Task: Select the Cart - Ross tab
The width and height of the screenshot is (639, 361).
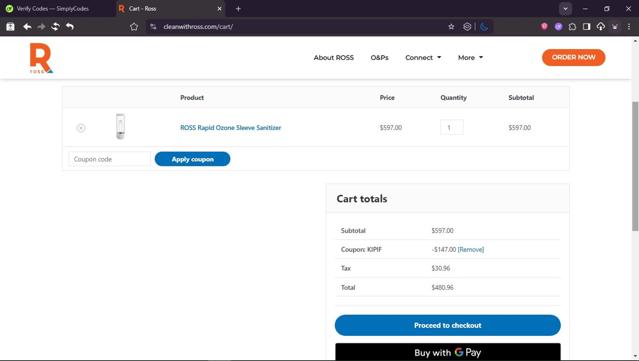Action: (x=170, y=9)
